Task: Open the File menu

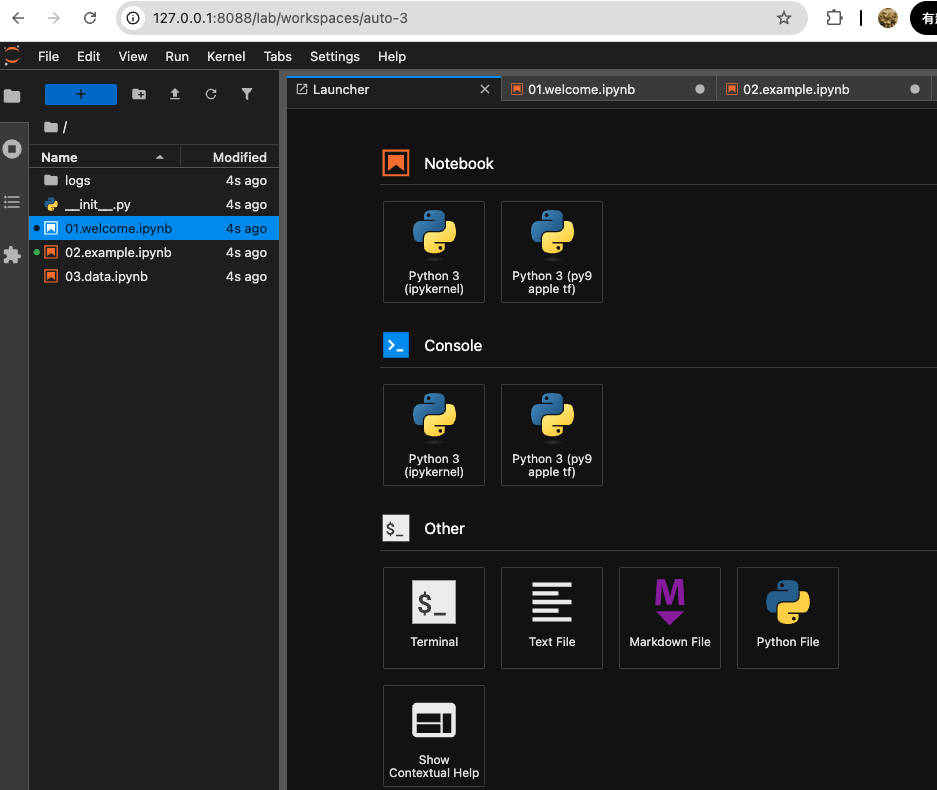Action: (x=48, y=56)
